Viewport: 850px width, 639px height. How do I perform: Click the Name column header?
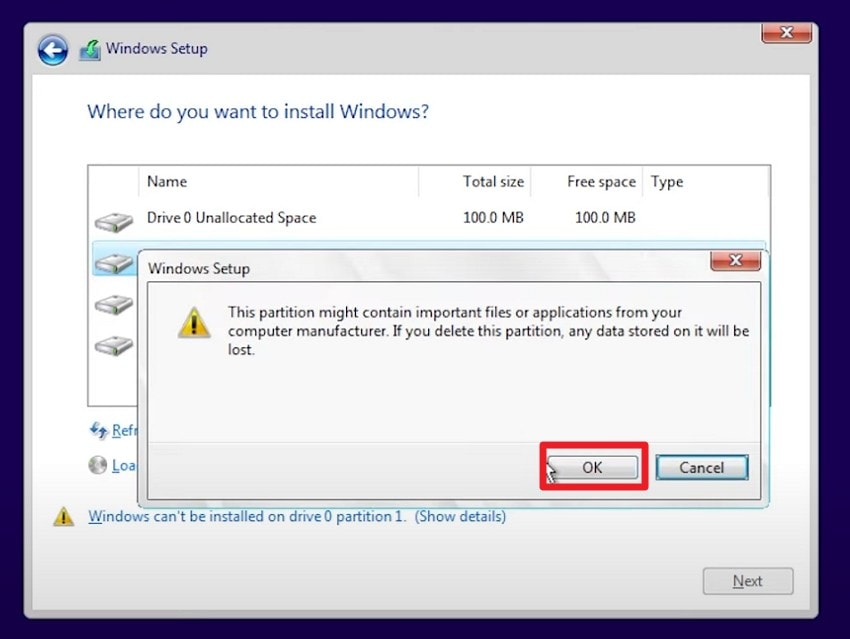[166, 182]
